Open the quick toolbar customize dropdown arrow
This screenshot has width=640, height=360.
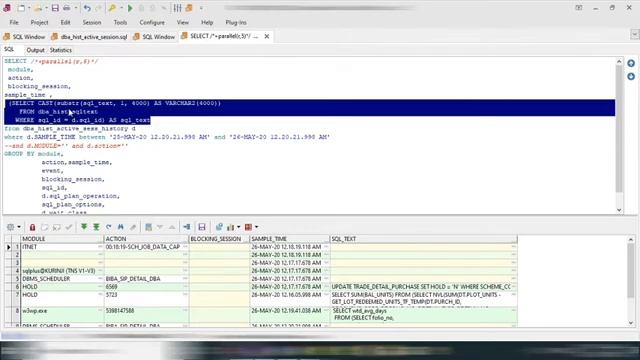(x=201, y=8)
